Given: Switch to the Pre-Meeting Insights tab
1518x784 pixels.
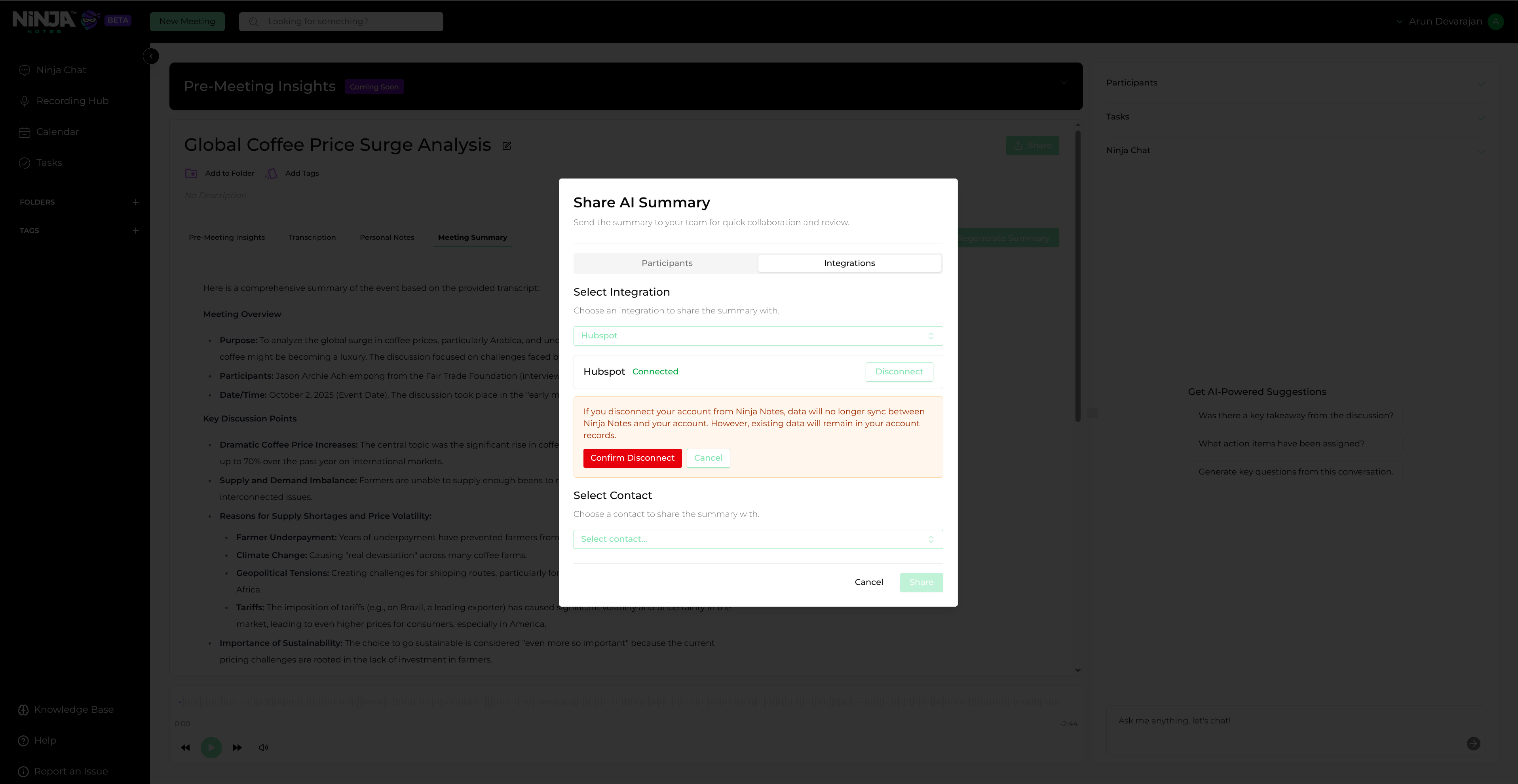Looking at the screenshot, I should tap(227, 237).
